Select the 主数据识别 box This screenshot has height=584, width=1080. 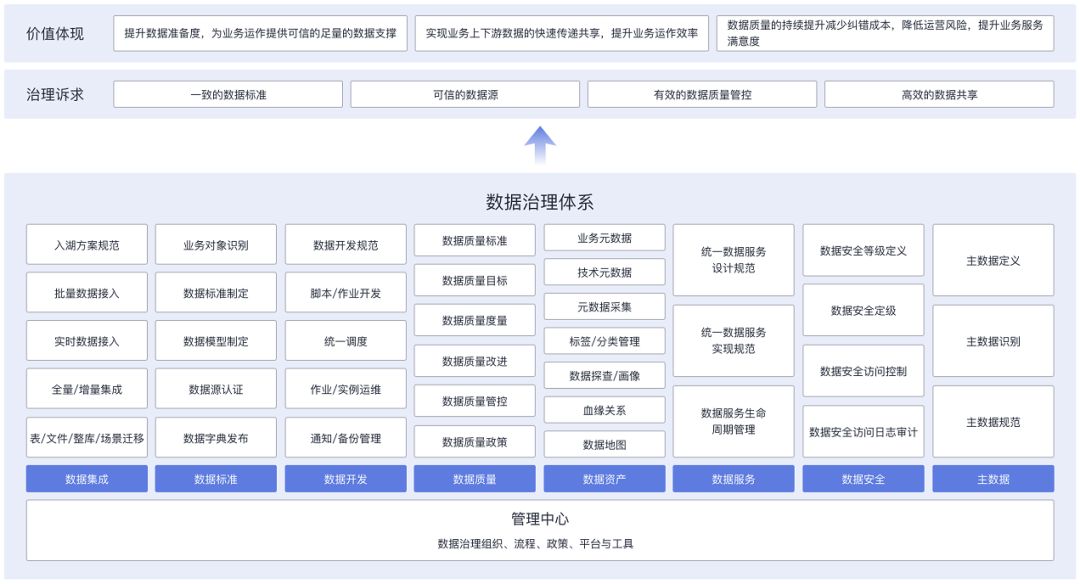pos(993,341)
